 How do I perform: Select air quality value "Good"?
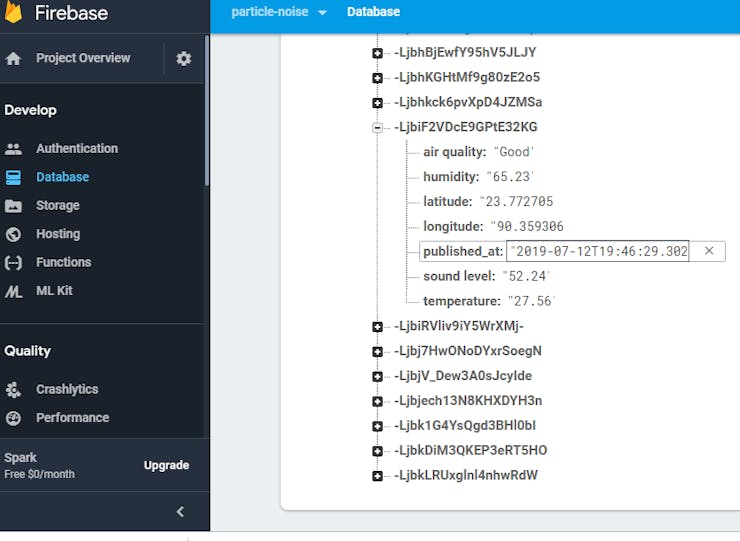[x=514, y=152]
